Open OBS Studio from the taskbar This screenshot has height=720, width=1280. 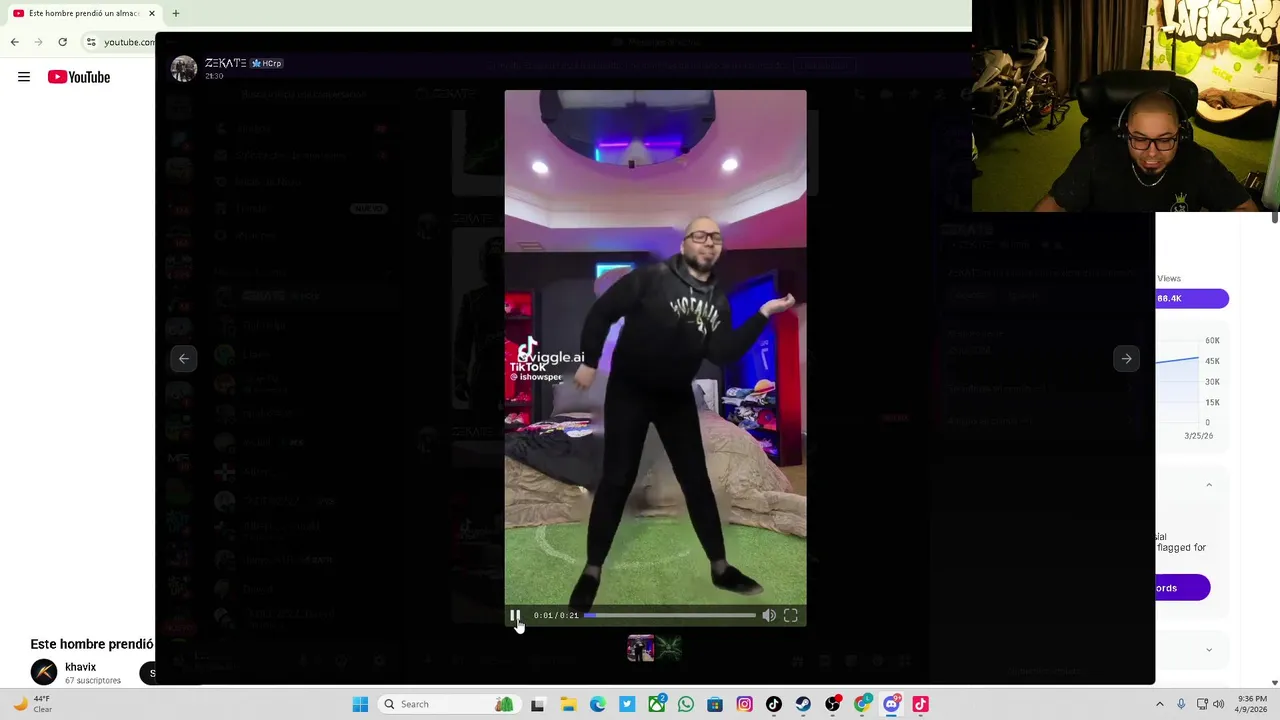coord(833,704)
